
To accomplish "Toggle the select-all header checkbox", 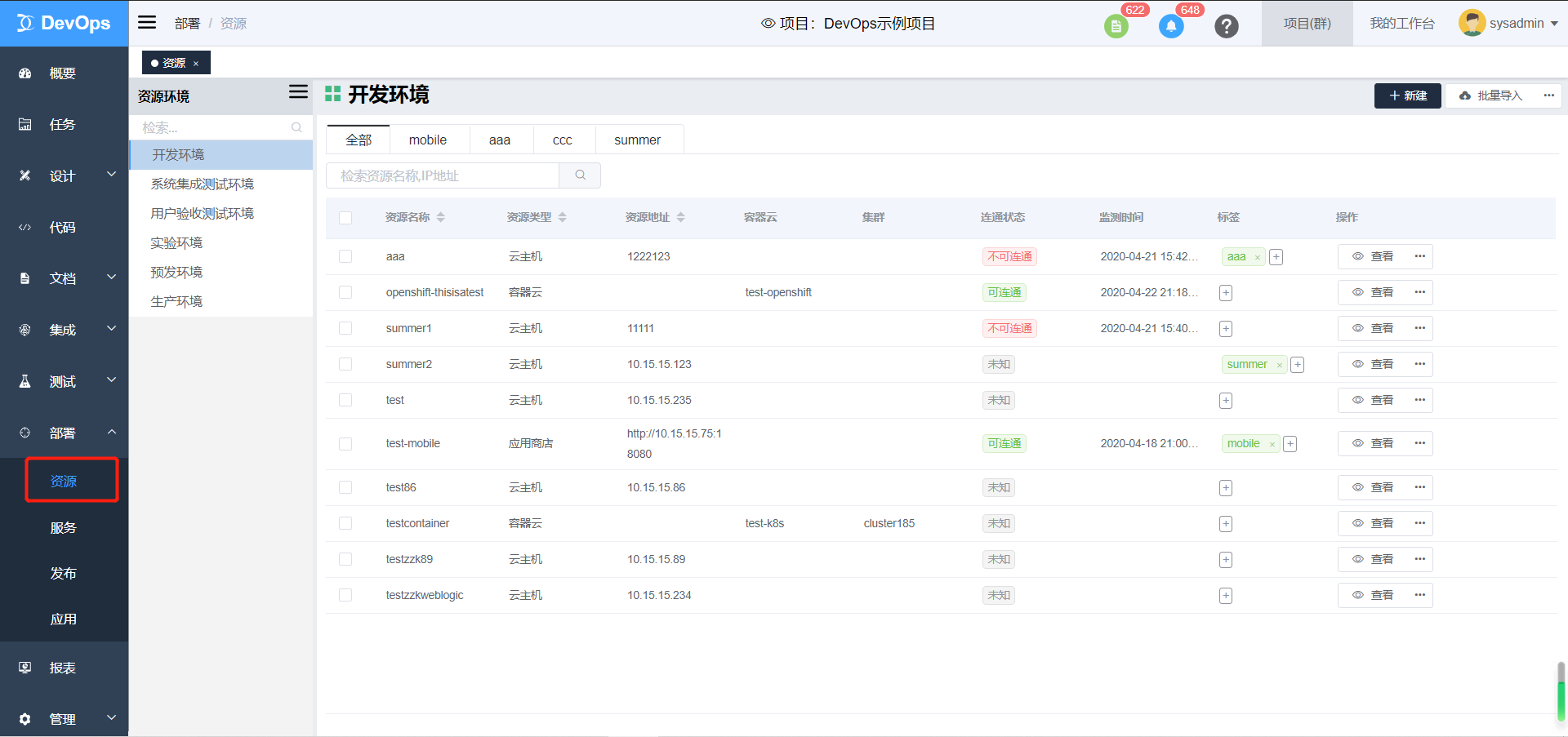I will 345,218.
